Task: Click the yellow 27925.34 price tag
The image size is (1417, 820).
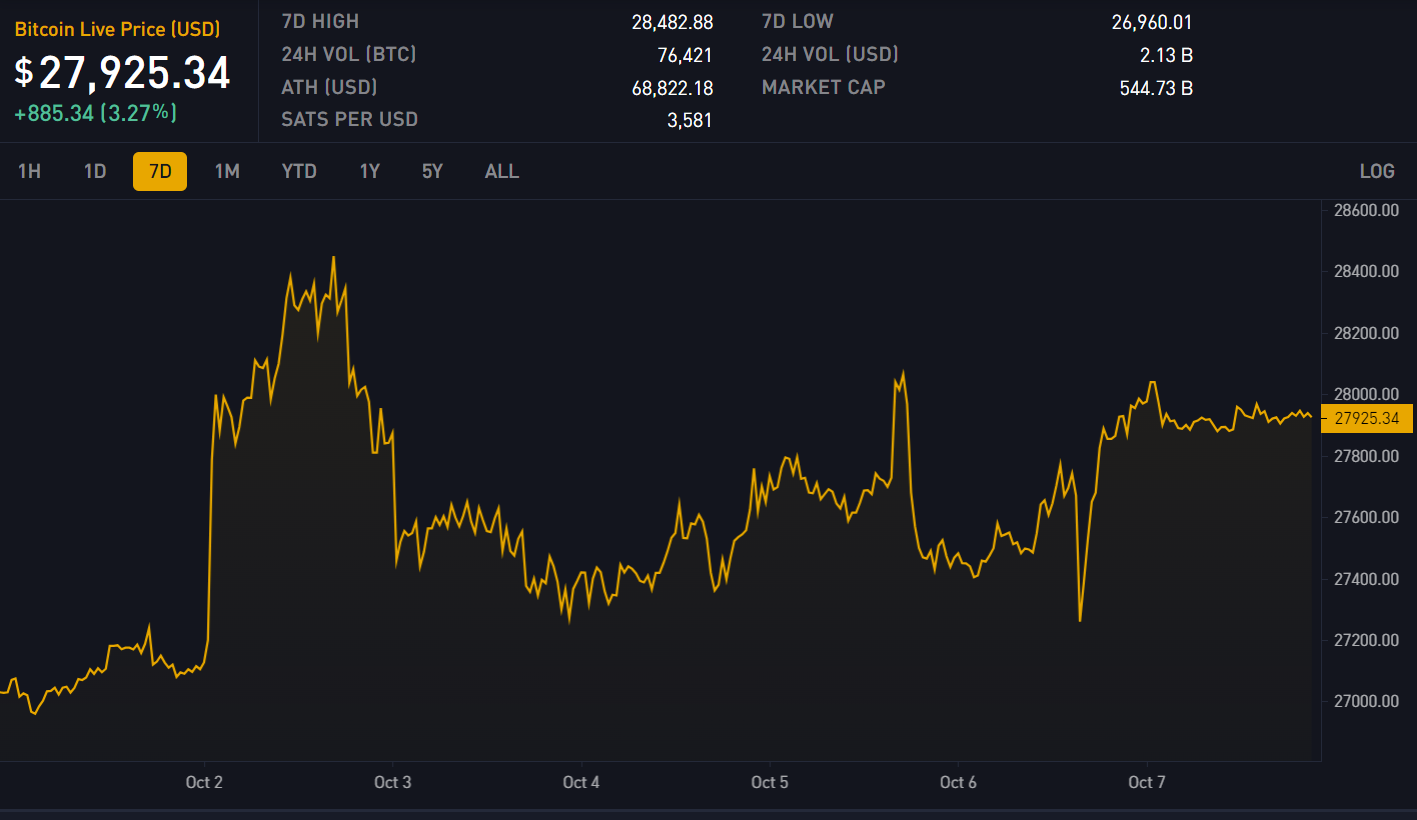Action: (1367, 418)
